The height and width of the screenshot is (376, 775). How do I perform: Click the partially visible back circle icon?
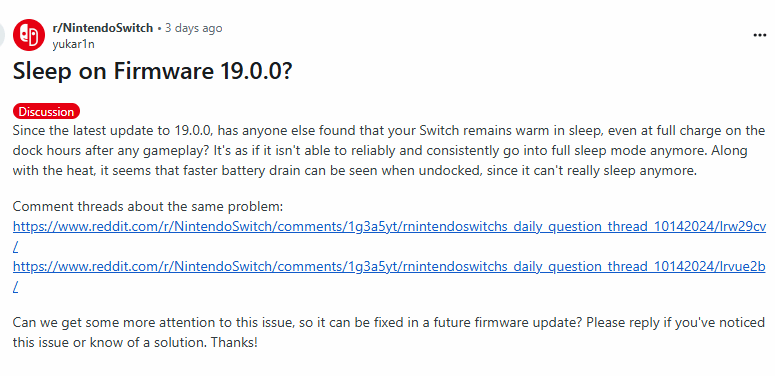click(x=2, y=35)
